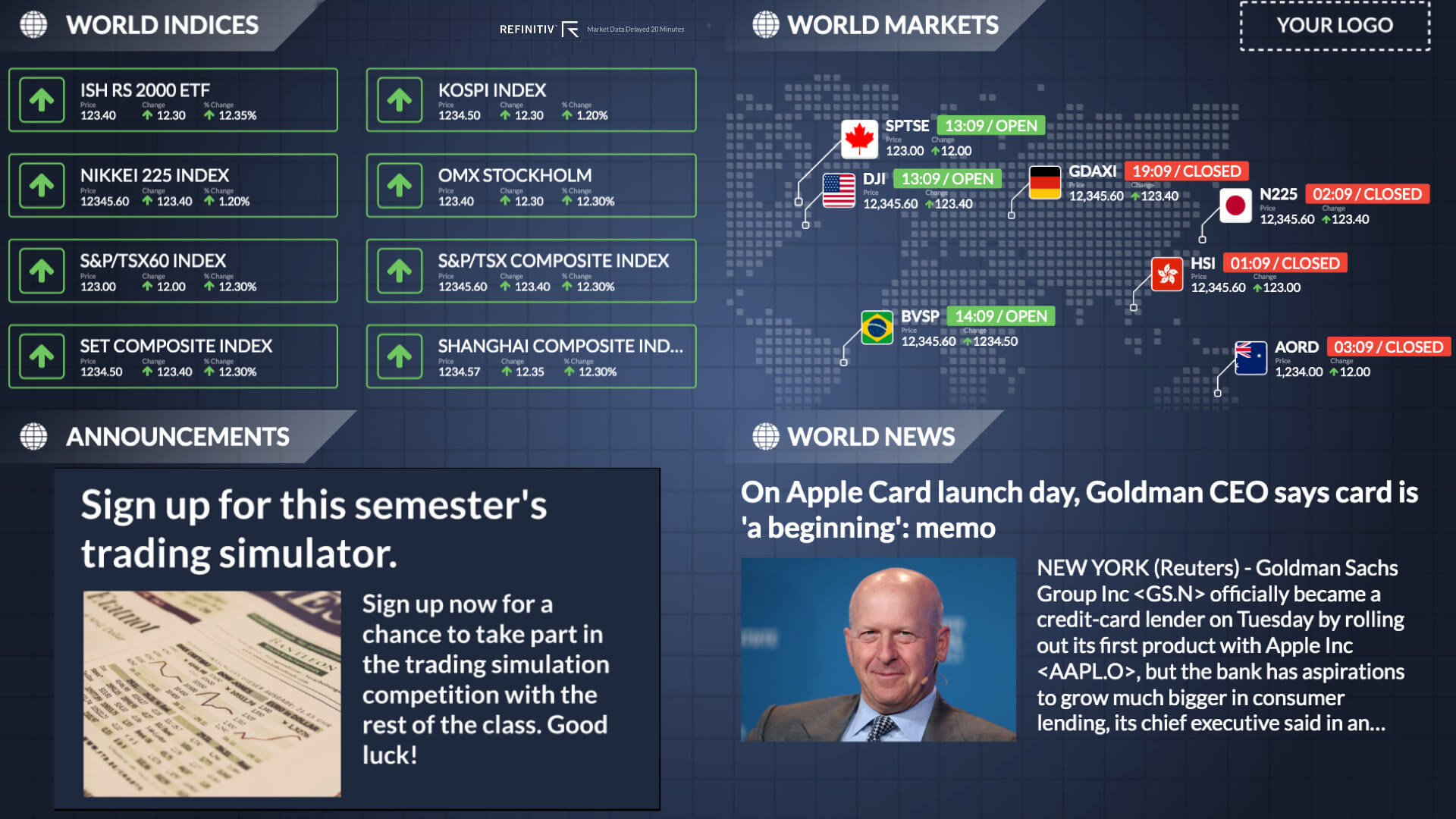Select the up arrow icon for KOSPI INDEX
The image size is (1456, 819).
(x=400, y=99)
